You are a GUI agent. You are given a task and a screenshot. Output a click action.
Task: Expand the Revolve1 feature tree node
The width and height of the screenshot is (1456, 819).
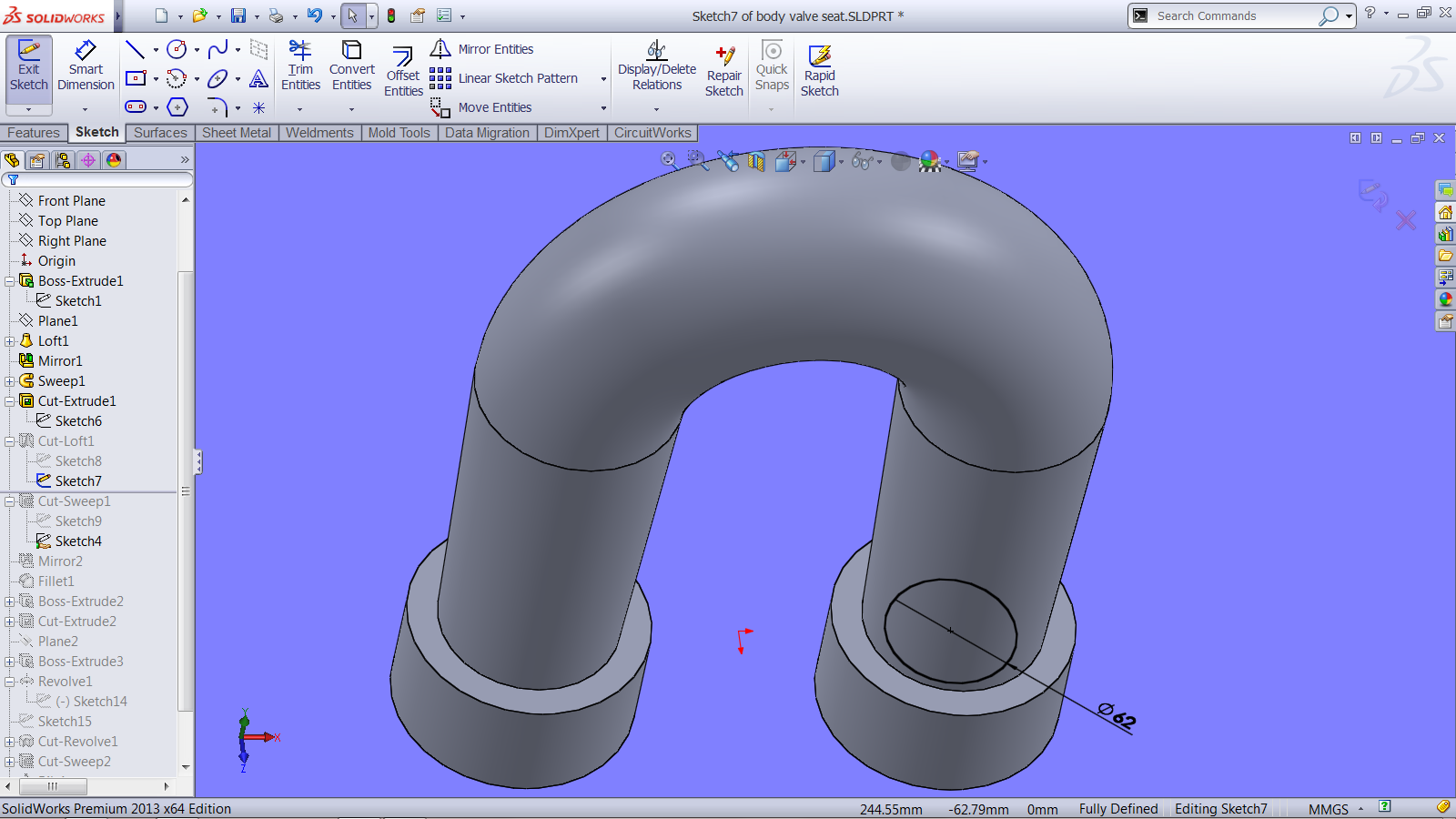pyautogui.click(x=9, y=681)
